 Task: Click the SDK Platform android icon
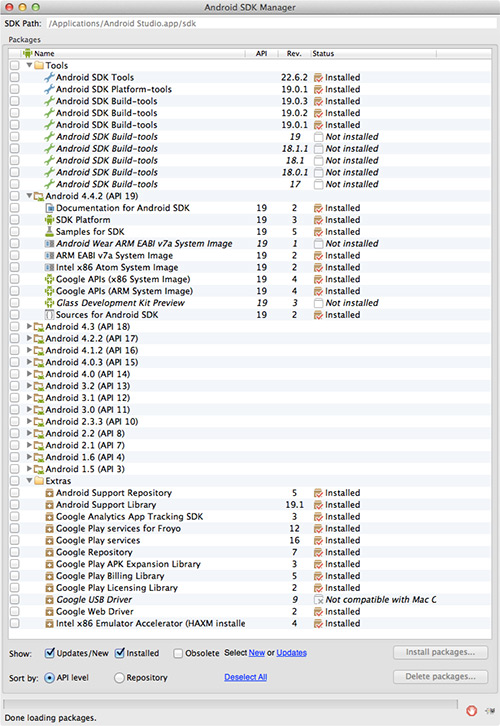(50, 220)
